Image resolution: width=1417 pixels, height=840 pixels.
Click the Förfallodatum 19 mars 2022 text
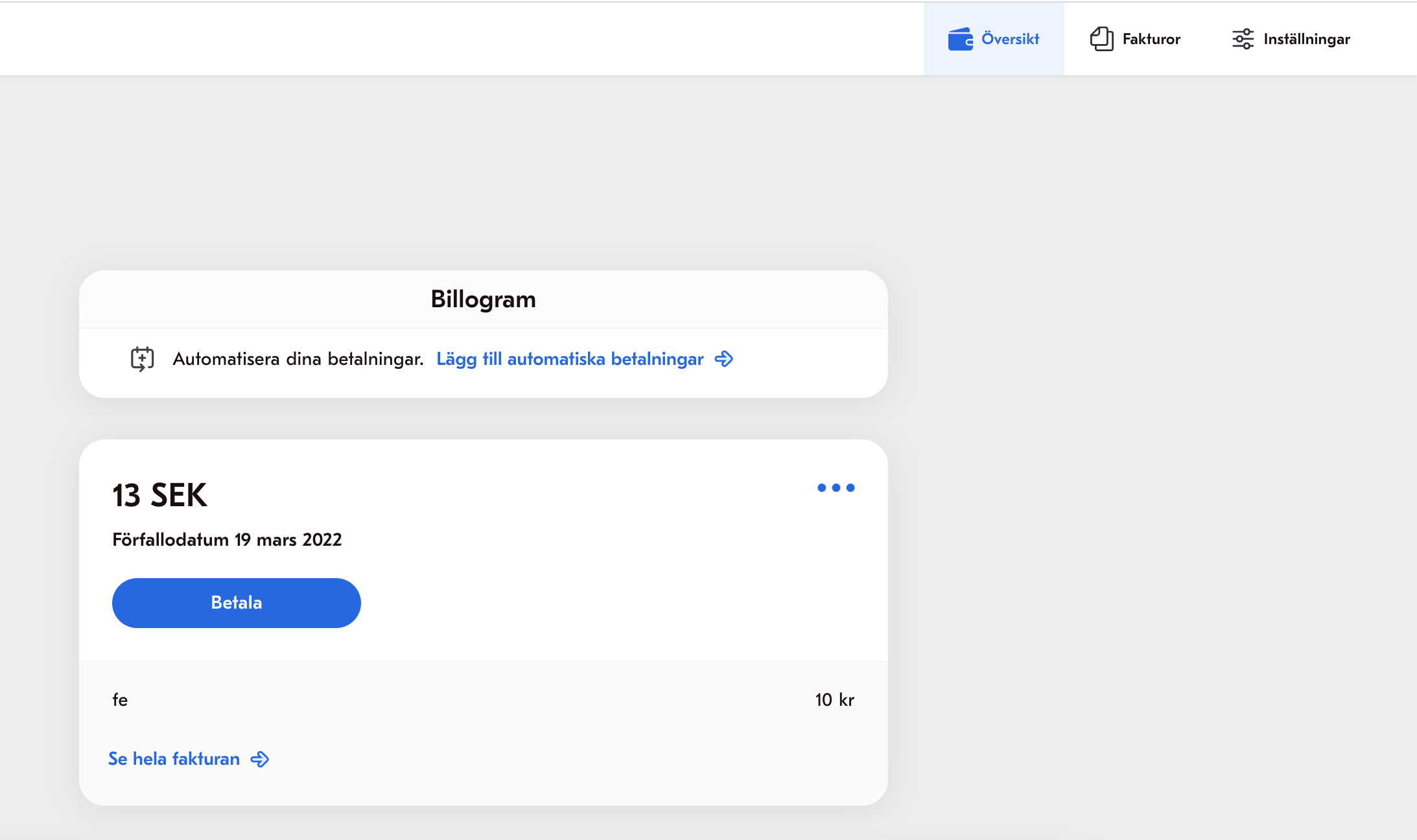227,539
